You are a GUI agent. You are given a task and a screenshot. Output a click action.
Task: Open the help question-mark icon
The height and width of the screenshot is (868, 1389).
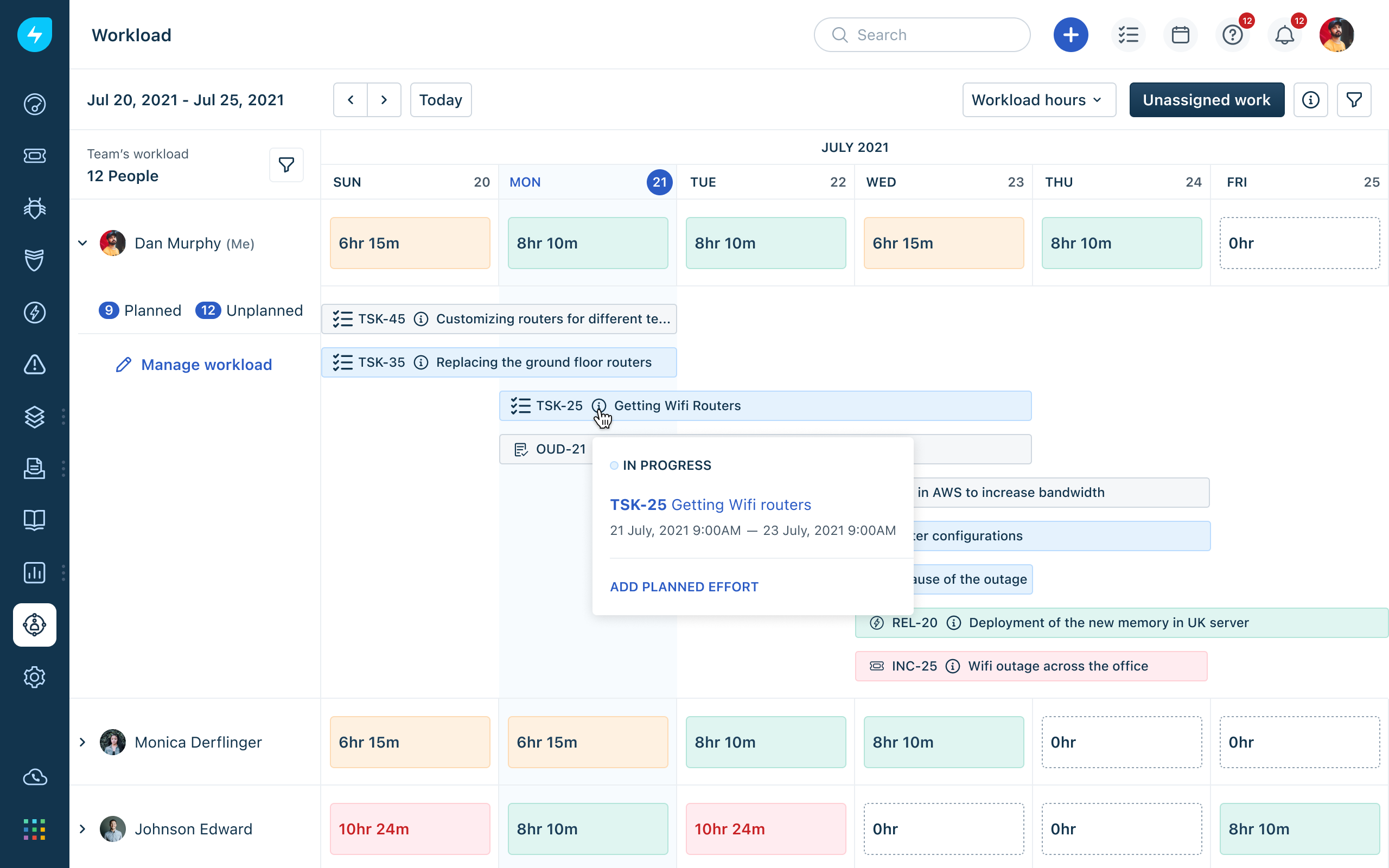point(1233,34)
